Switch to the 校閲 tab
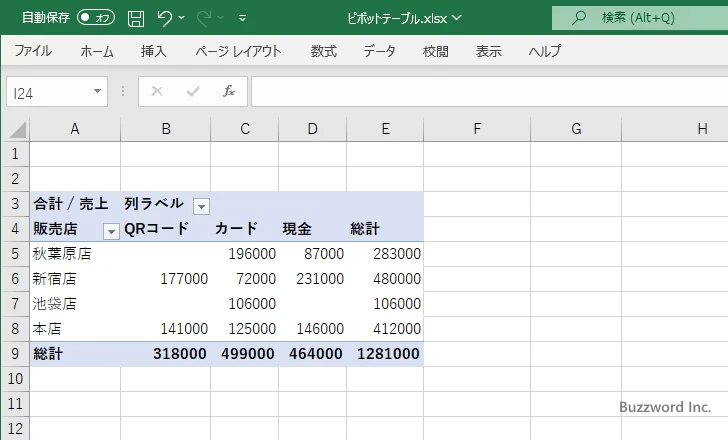 coord(436,51)
